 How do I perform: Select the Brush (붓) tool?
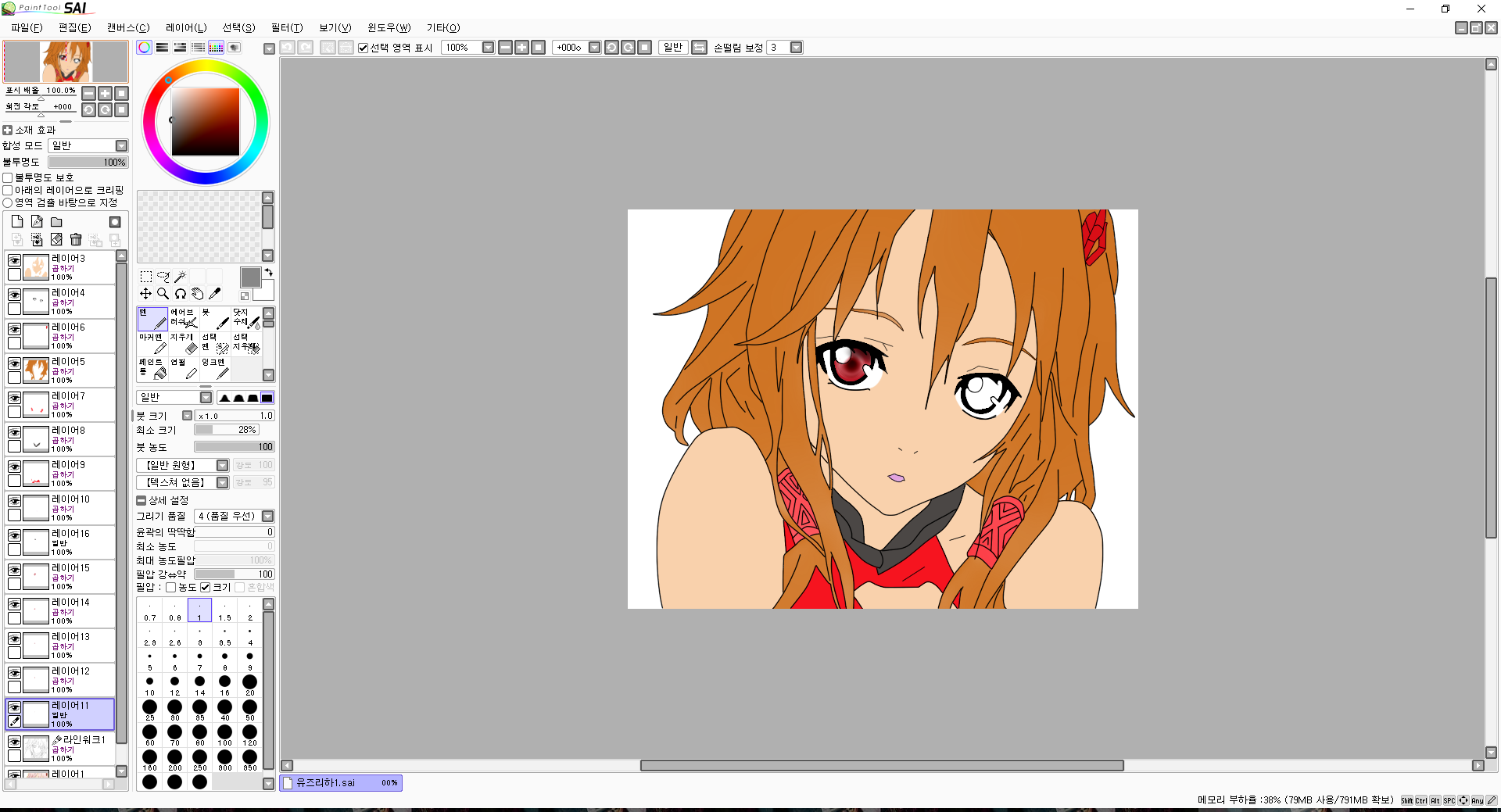click(x=215, y=319)
